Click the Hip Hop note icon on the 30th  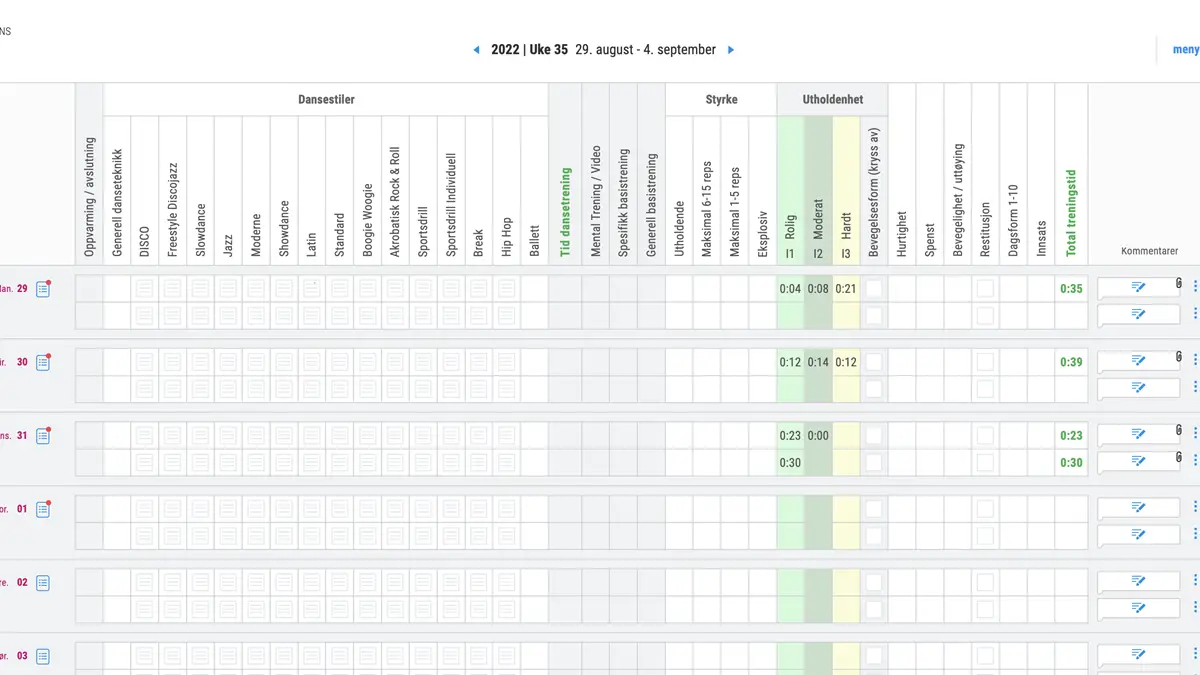point(507,362)
